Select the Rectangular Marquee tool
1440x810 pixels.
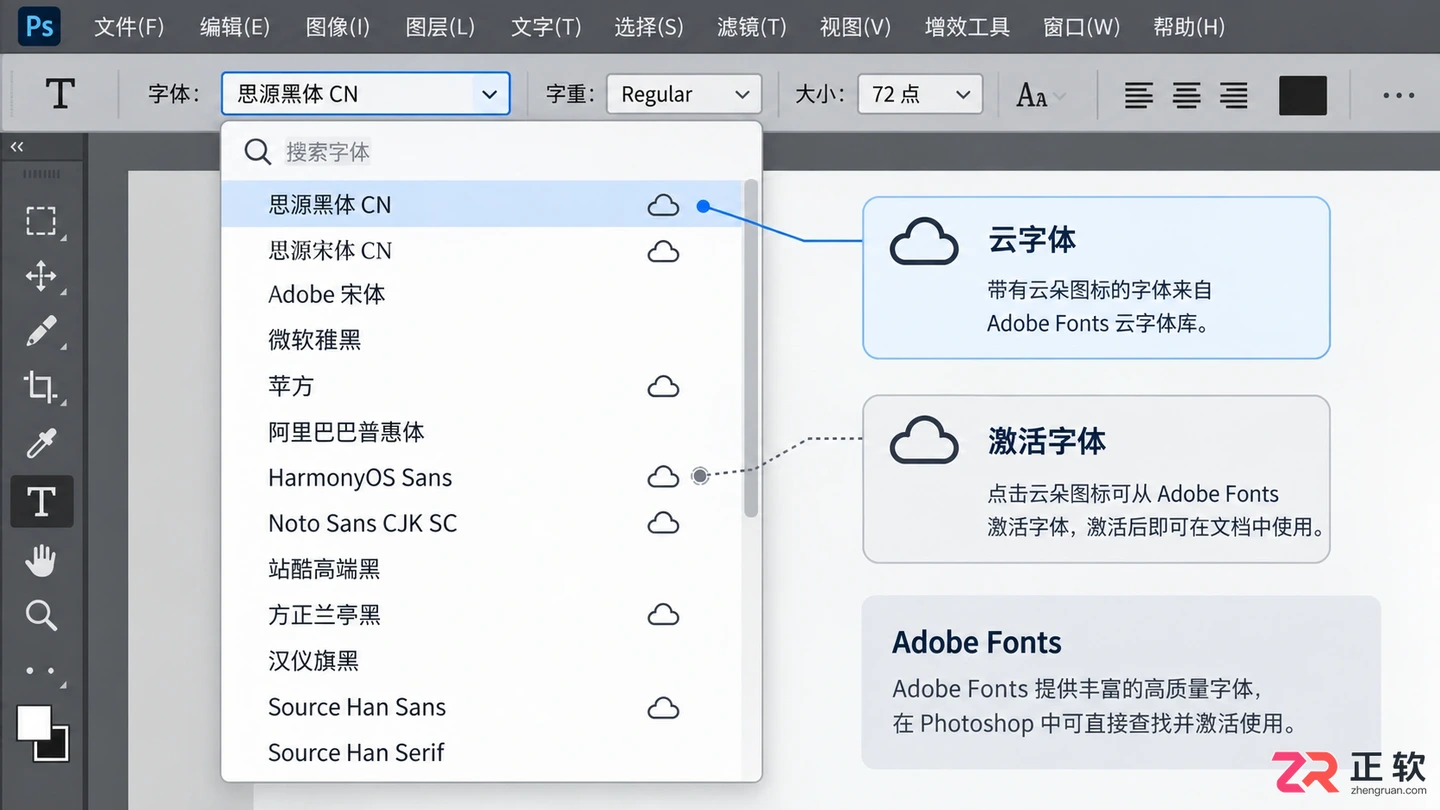pyautogui.click(x=41, y=221)
